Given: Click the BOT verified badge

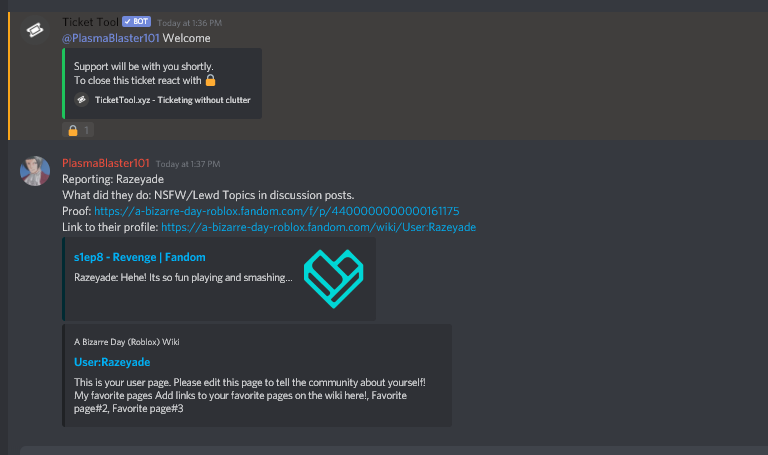Looking at the screenshot, I should point(136,22).
